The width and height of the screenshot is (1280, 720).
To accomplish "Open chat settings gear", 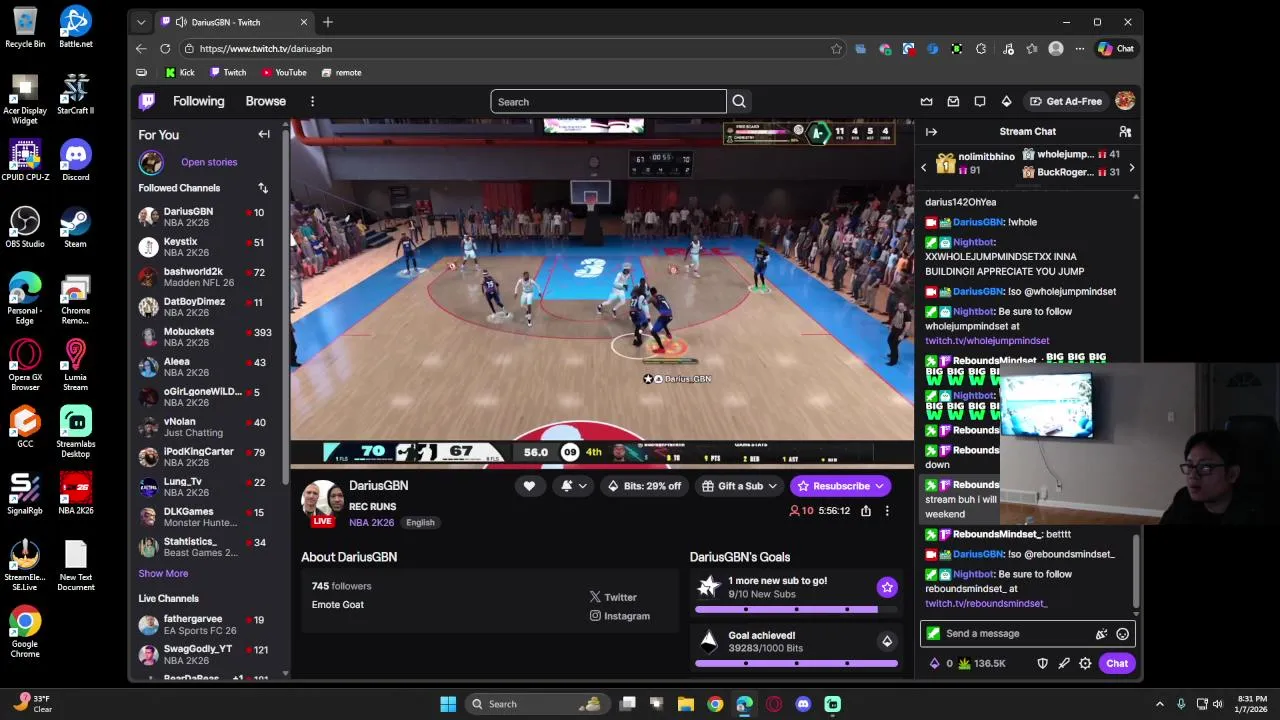I will click(1085, 663).
